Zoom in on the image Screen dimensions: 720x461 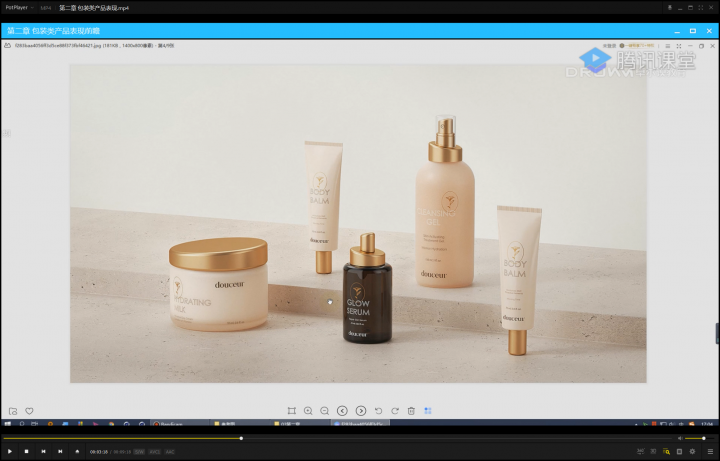(308, 410)
